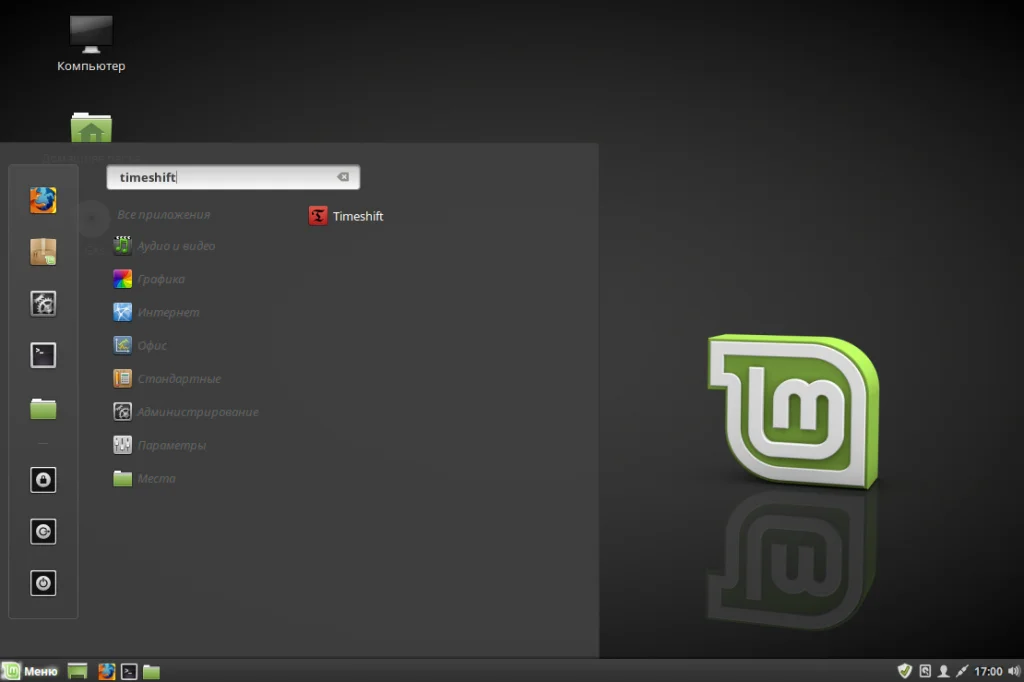Viewport: 1024px width, 682px height.
Task: Select the Офис category
Action: [x=140, y=345]
